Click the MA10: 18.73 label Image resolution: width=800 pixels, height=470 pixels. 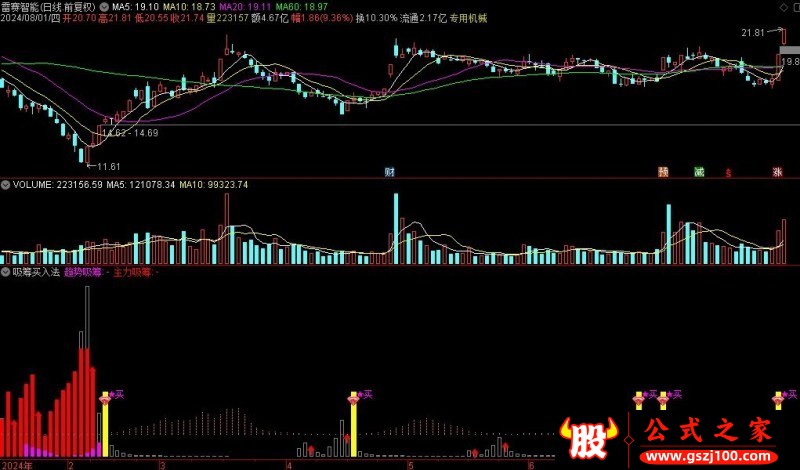click(x=189, y=7)
